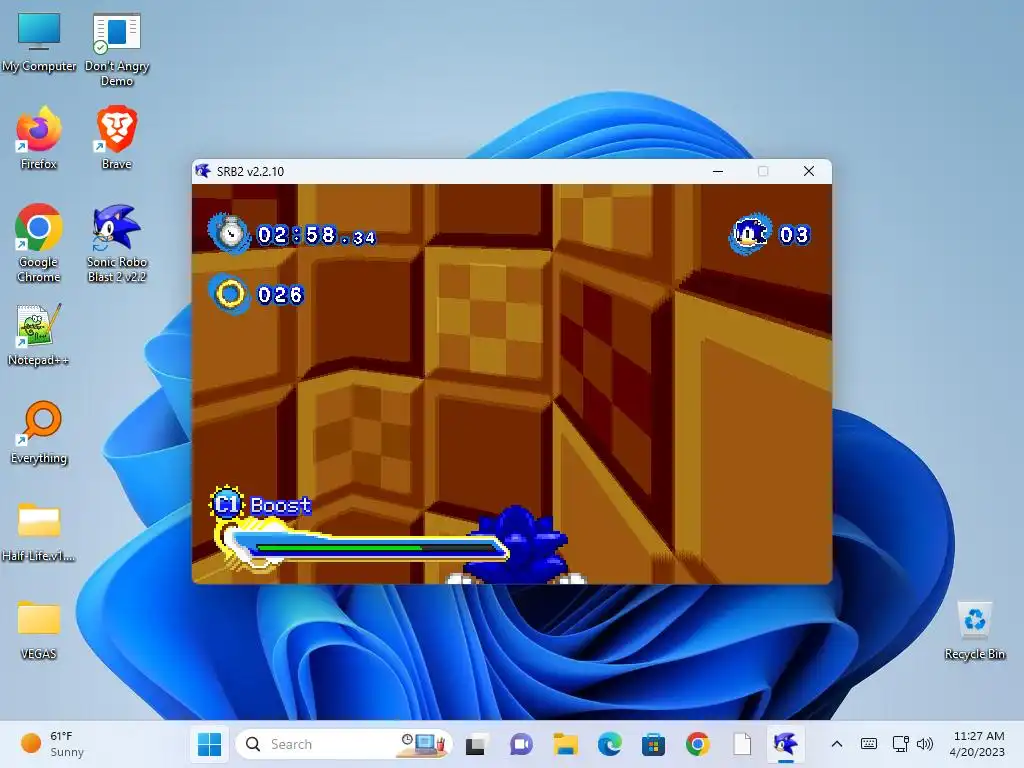Image resolution: width=1024 pixels, height=768 pixels.
Task: Click the 02:58.34 timer text
Action: coord(317,235)
